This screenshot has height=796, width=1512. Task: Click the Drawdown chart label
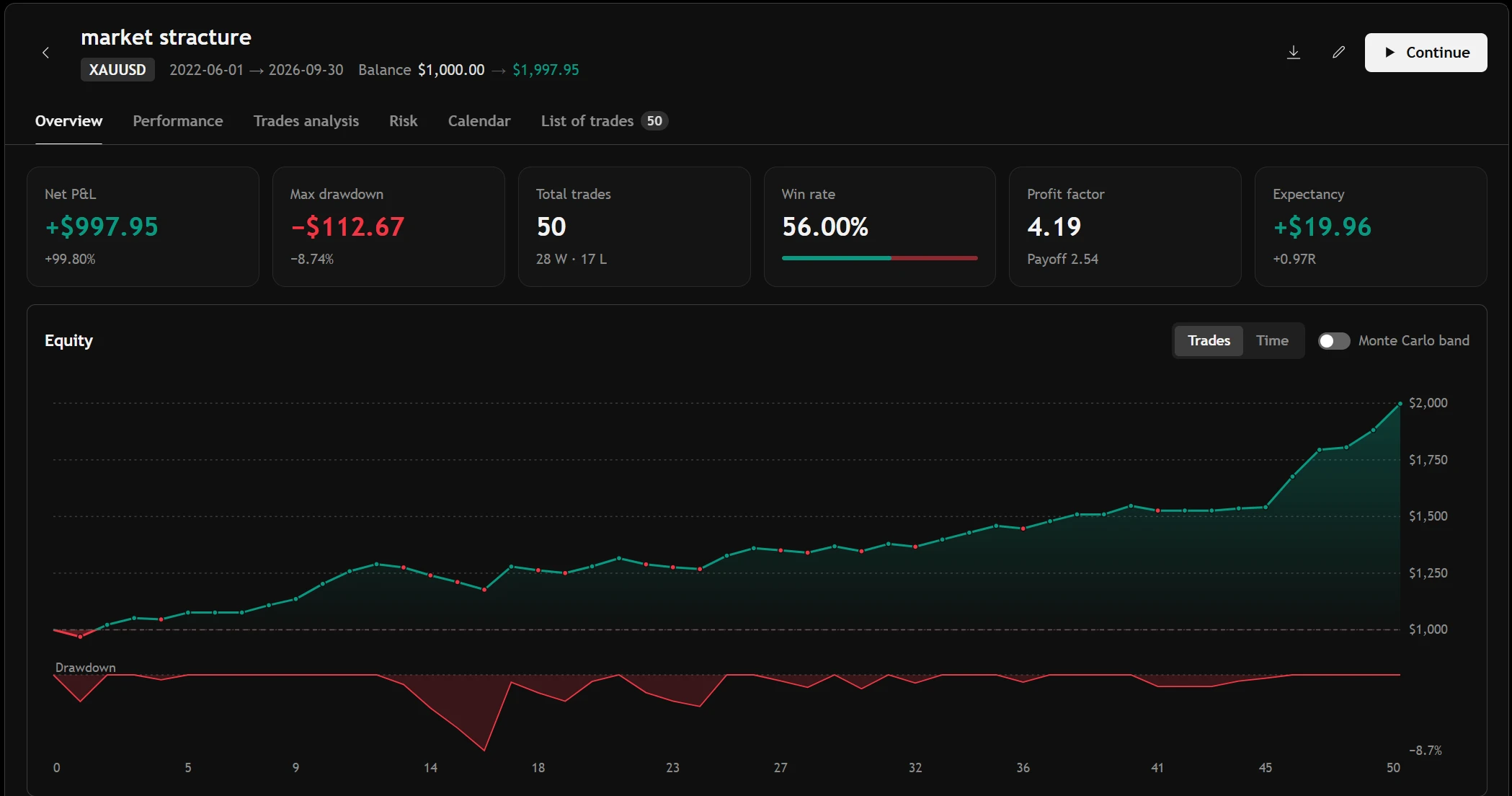click(x=86, y=668)
